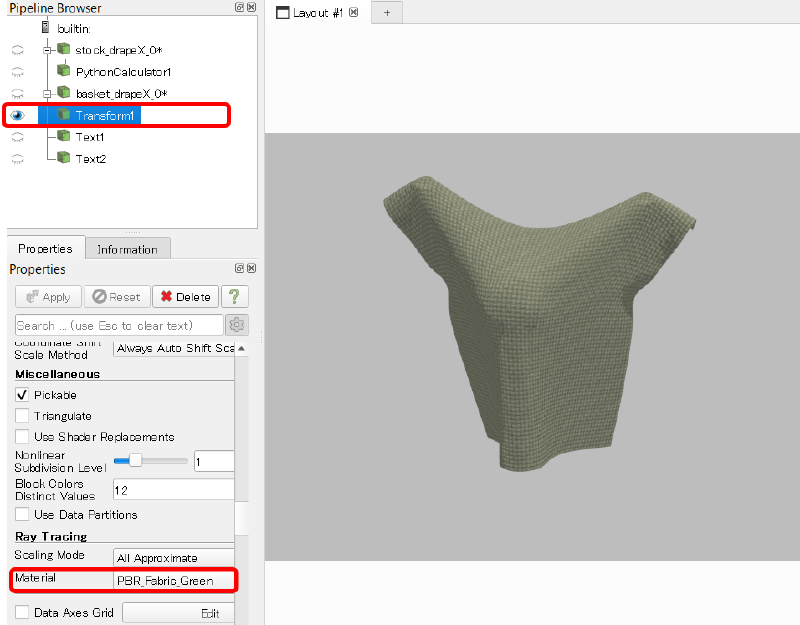
Task: Click the Layout #1 tab icon
Action: (x=283, y=13)
